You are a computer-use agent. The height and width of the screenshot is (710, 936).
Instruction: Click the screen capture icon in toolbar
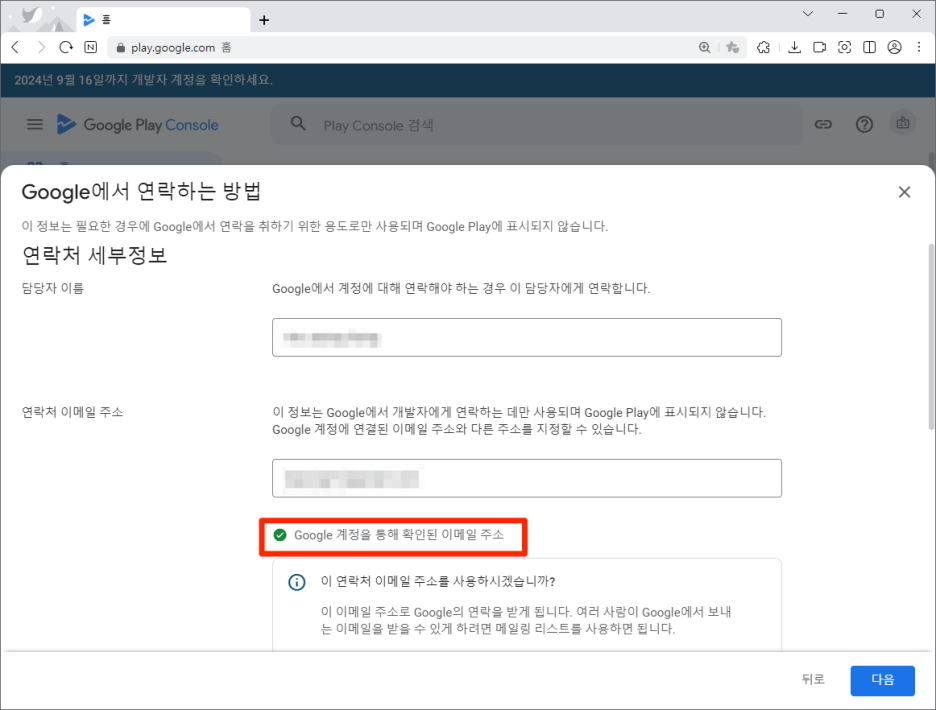845,47
